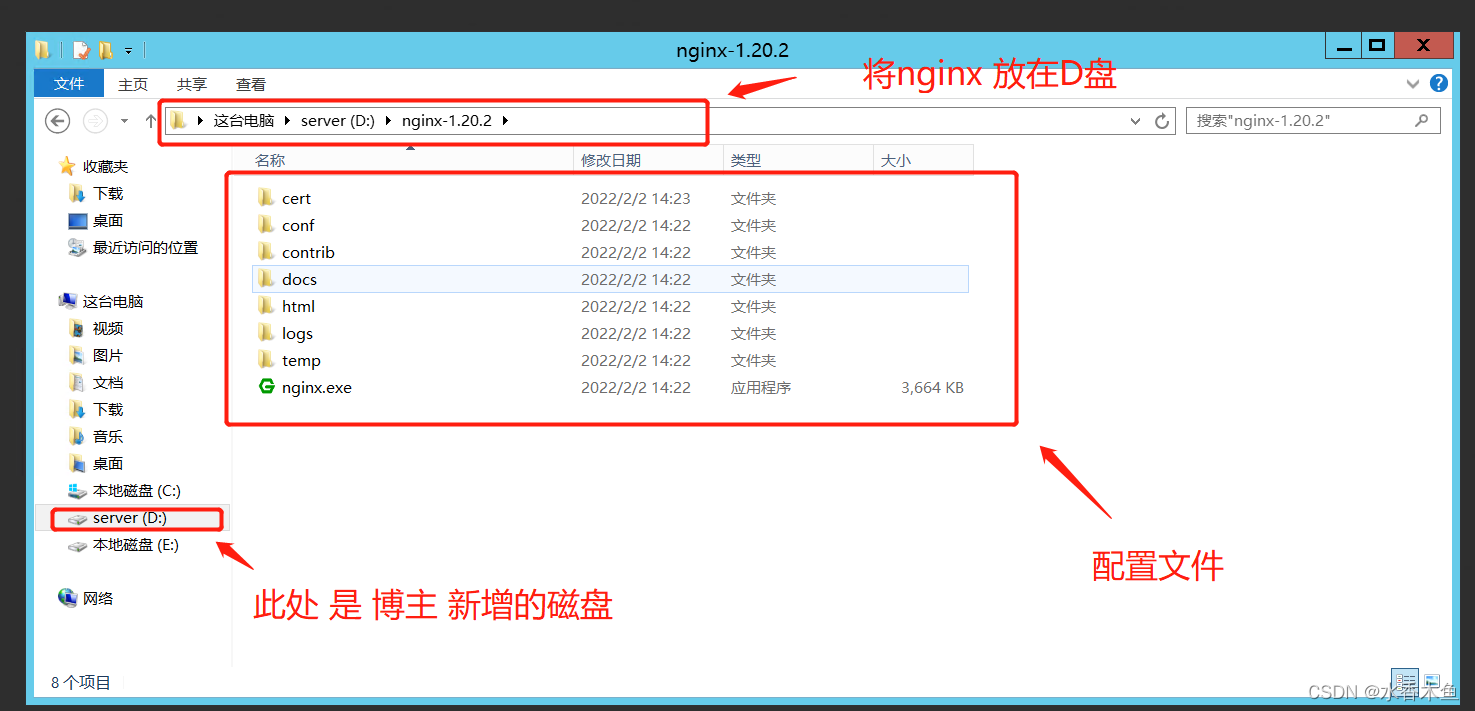The width and height of the screenshot is (1475, 711).
Task: Open address bar history dropdown arrow
Action: [x=1135, y=121]
